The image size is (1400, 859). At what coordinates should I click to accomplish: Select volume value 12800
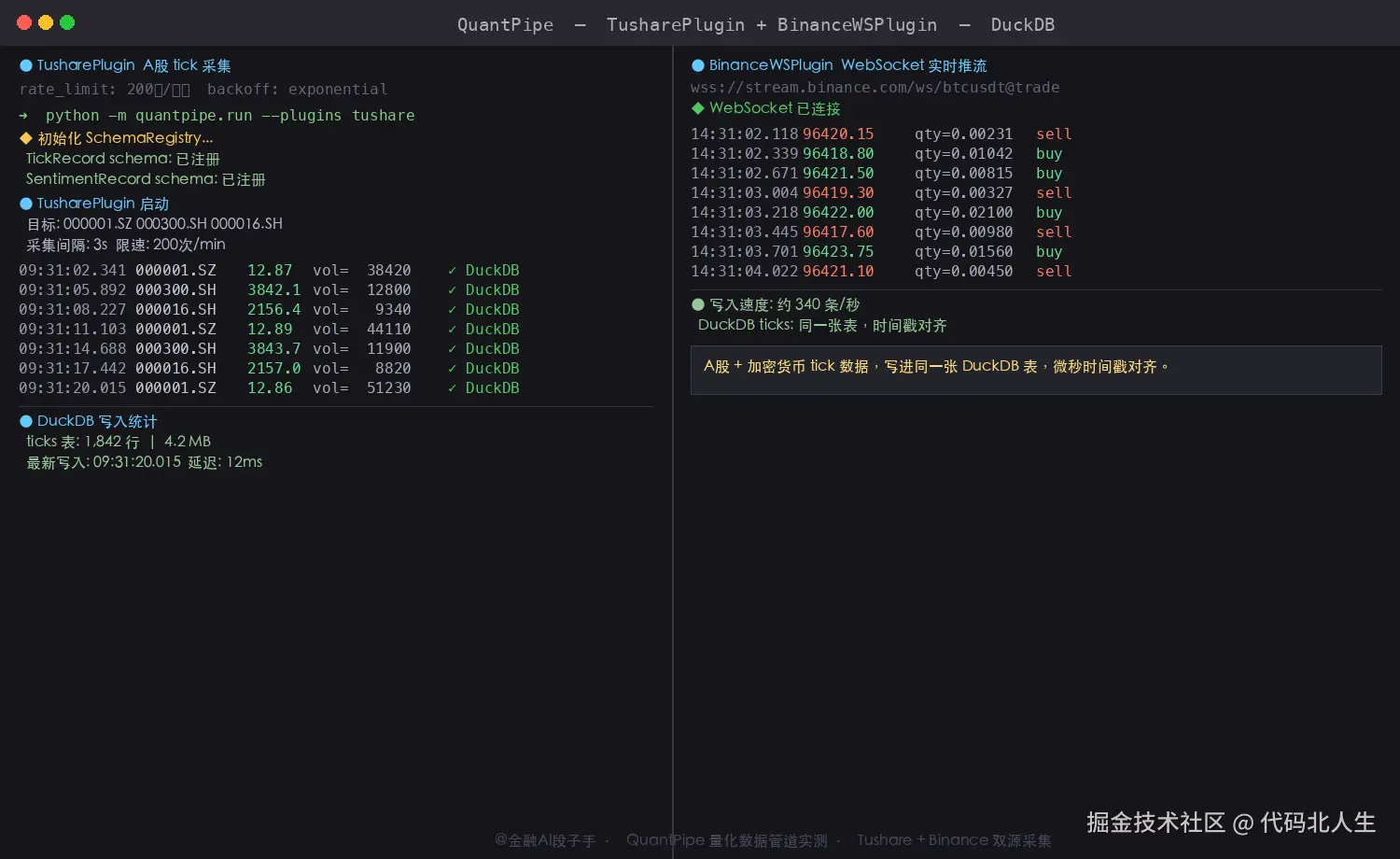click(388, 290)
